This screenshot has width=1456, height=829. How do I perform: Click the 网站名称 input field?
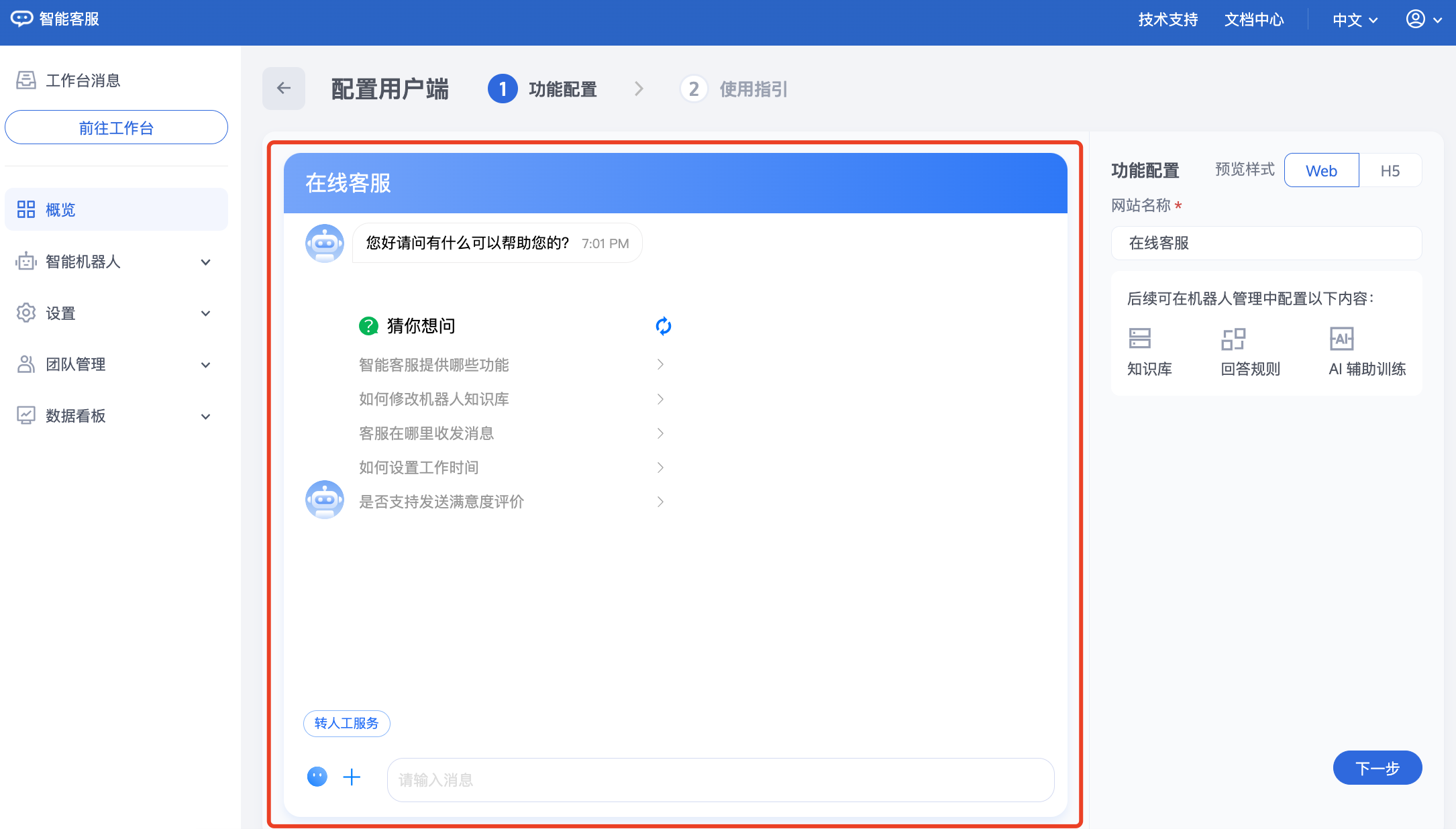click(1265, 243)
